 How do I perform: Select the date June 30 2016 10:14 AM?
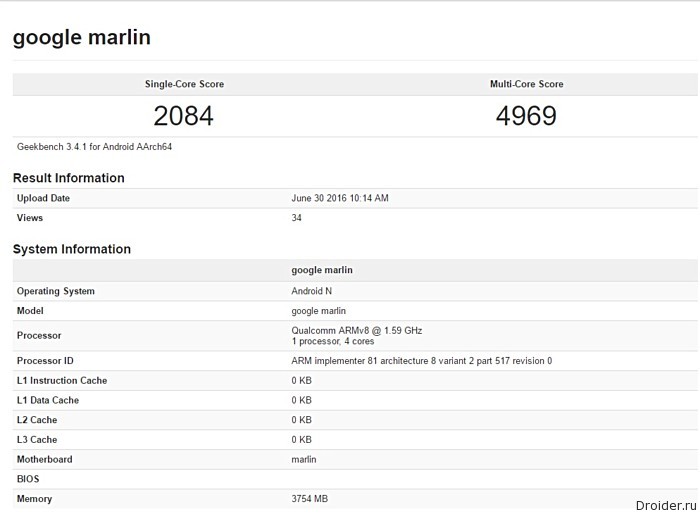[x=340, y=198]
